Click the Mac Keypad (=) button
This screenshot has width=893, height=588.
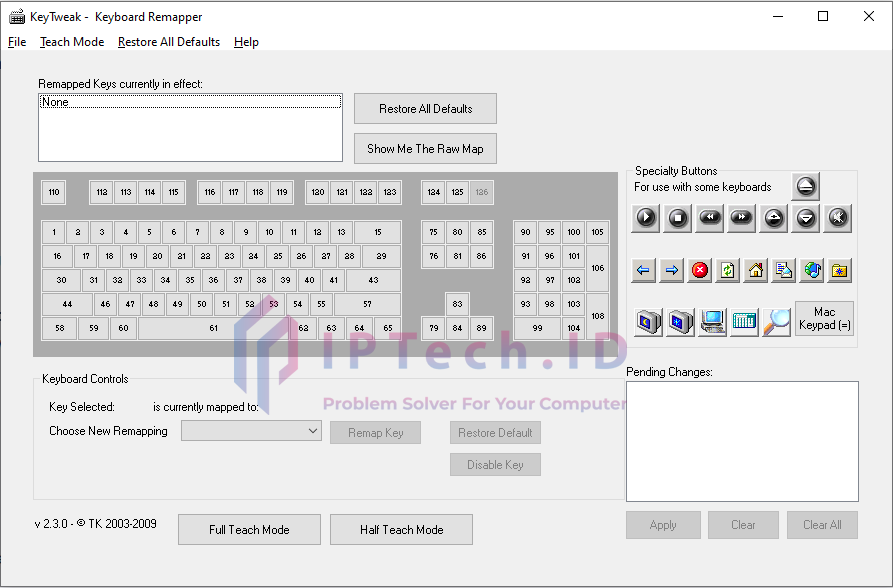point(824,318)
